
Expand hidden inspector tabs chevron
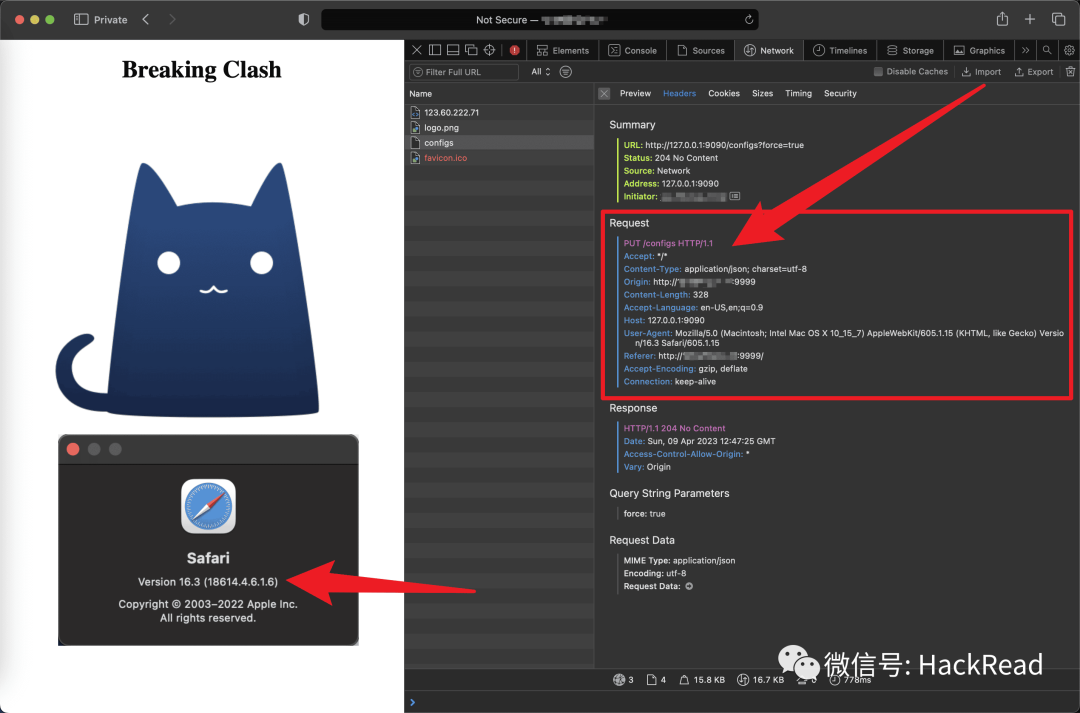[x=1026, y=50]
